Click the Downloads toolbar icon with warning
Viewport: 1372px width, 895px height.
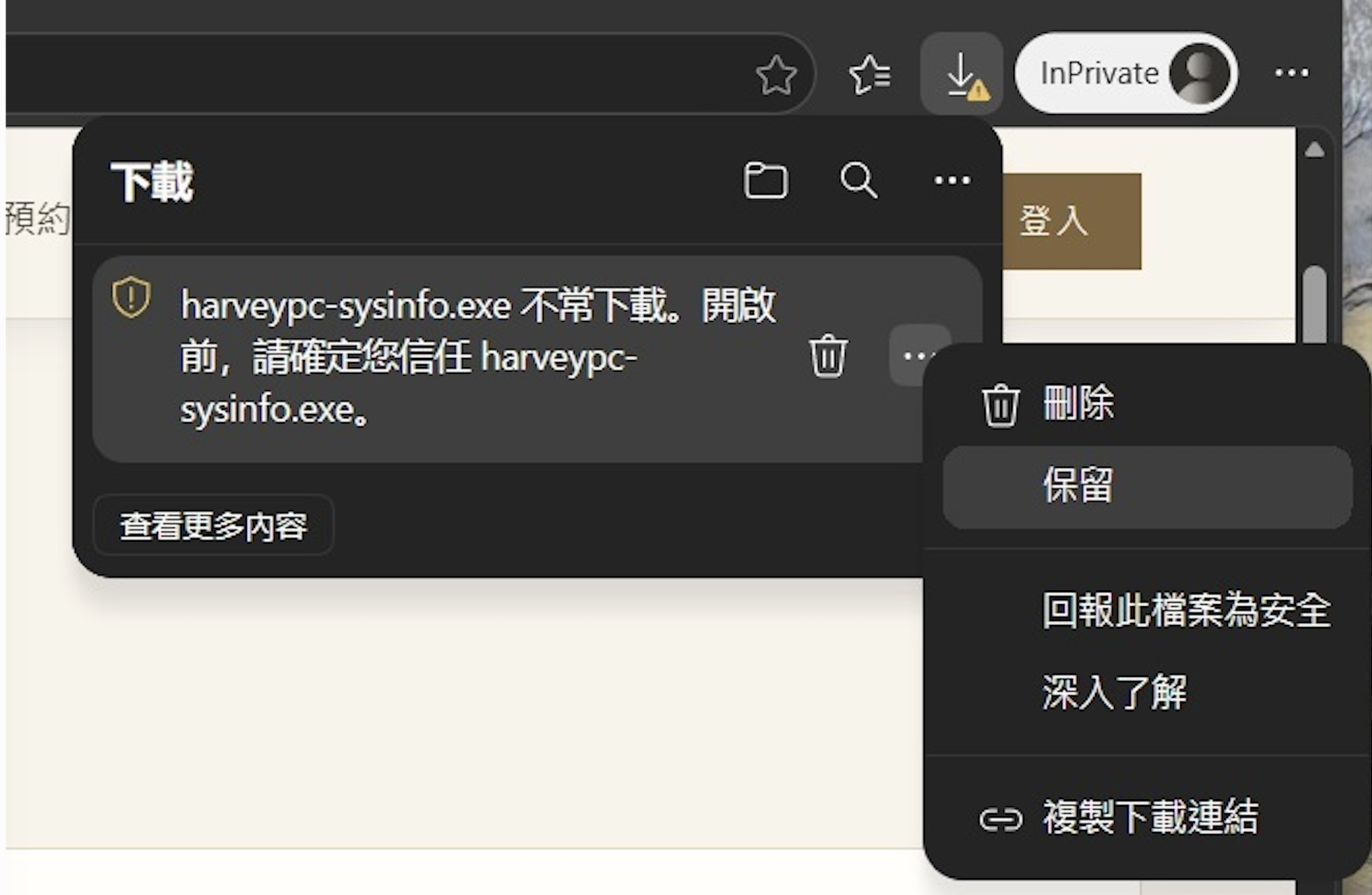(x=962, y=74)
